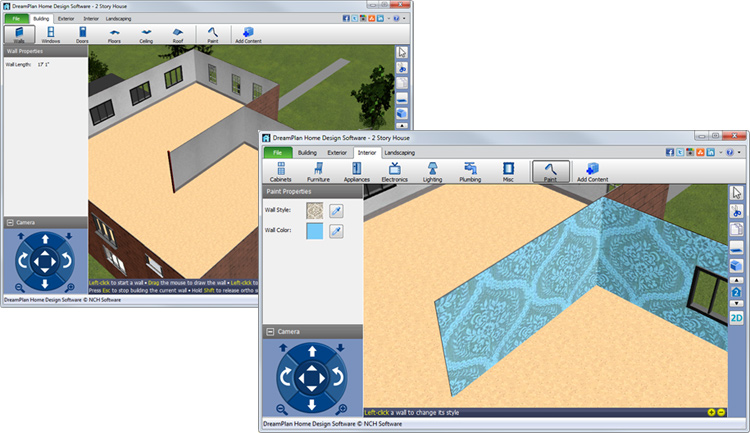
Task: Select Ceiling tool in back window
Action: click(146, 34)
